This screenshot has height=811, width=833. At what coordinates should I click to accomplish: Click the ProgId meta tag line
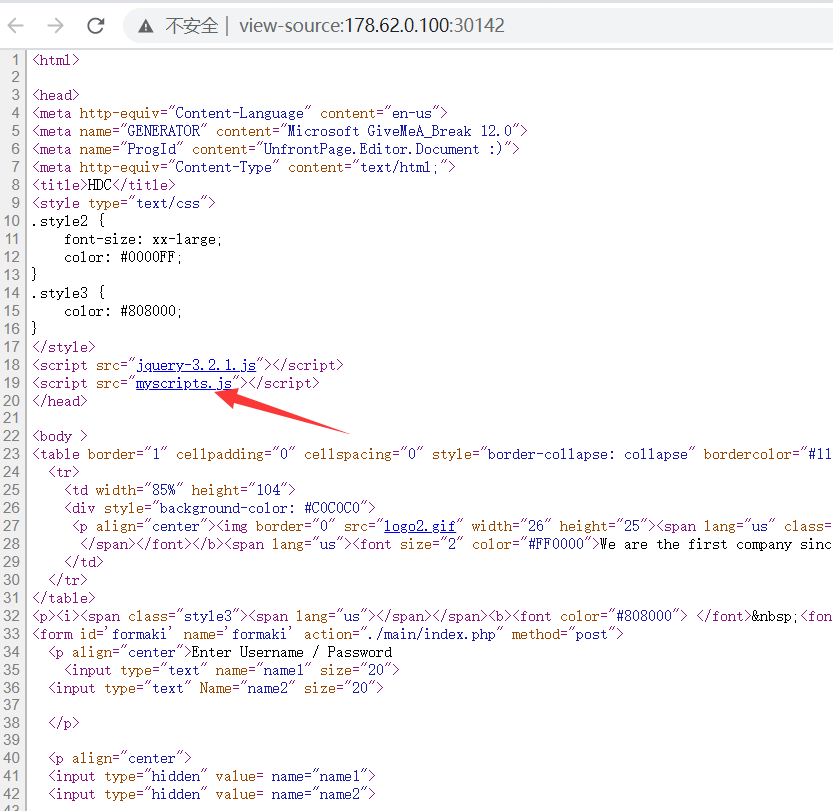(275, 149)
